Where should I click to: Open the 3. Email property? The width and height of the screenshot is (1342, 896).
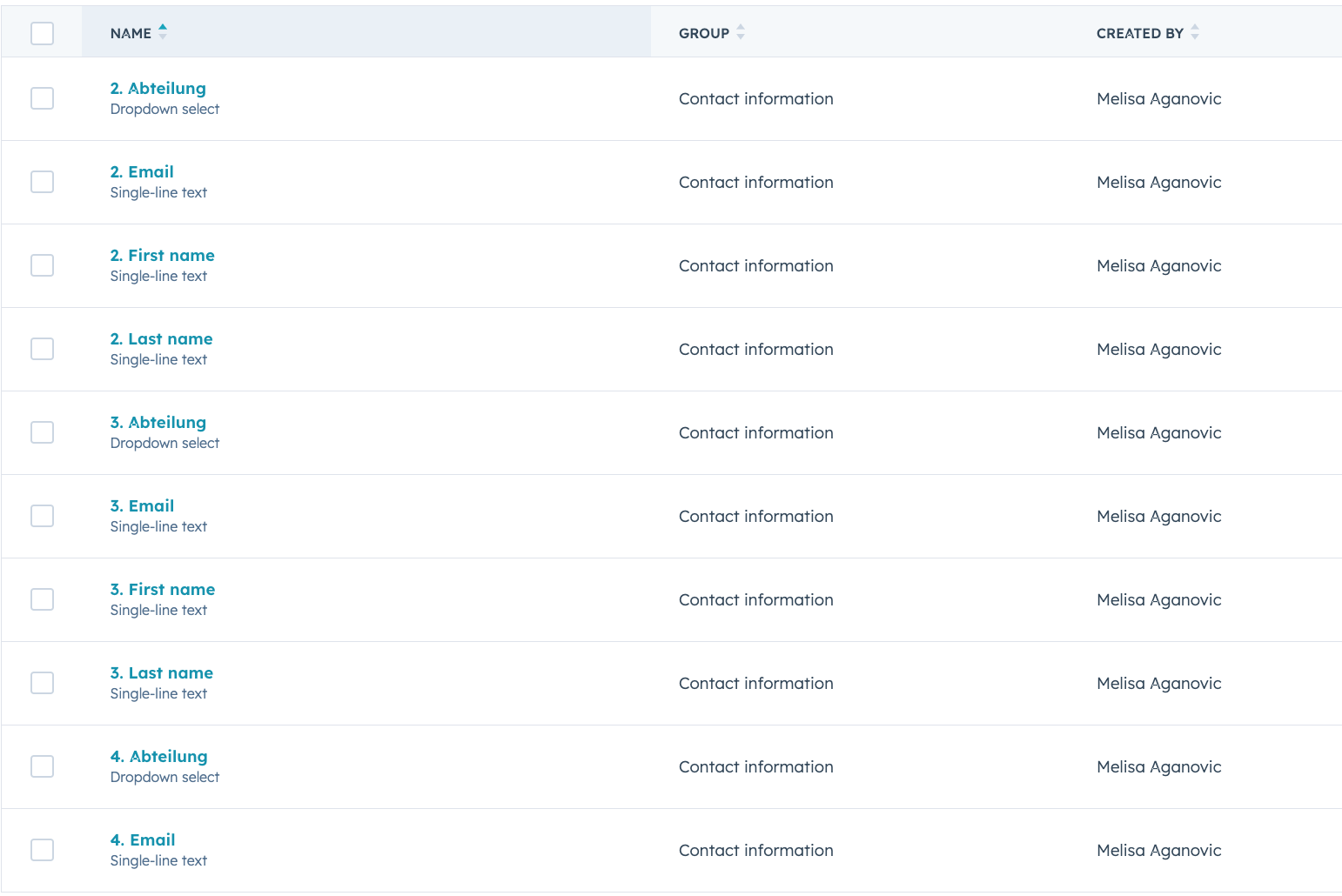pyautogui.click(x=142, y=505)
